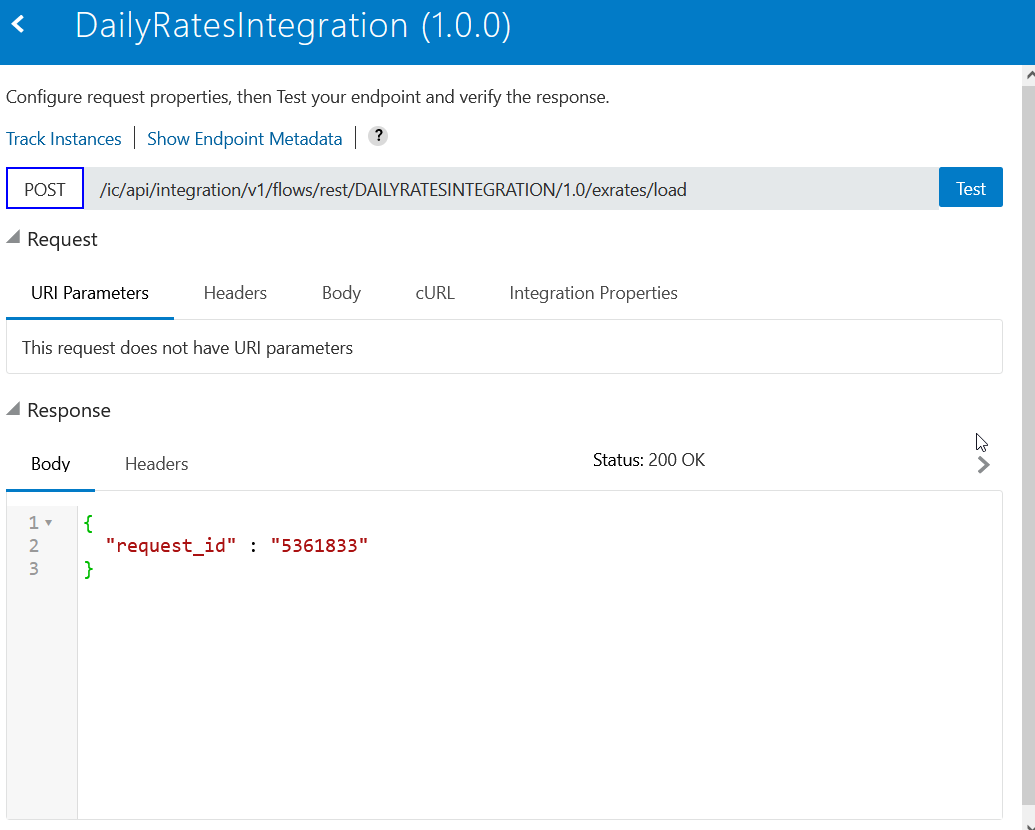Fold the JSON block on line 1
Viewport: 1035px width, 830px height.
(x=47, y=521)
